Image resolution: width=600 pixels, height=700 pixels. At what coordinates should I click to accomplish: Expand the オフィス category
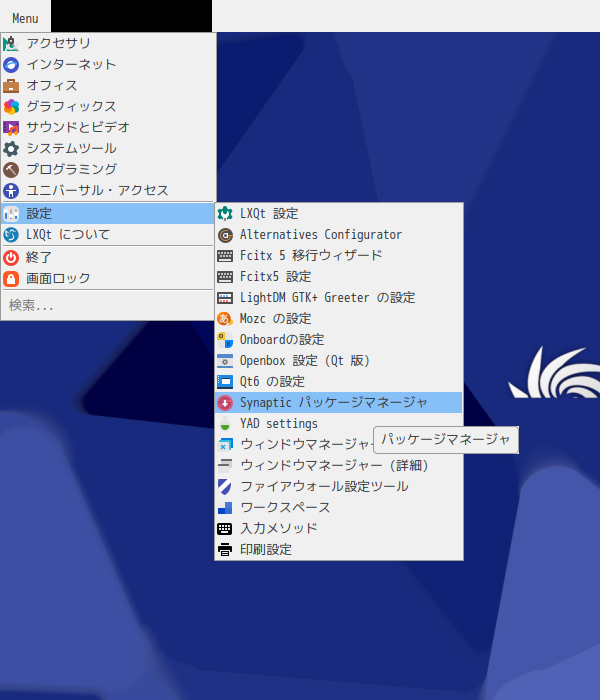pos(108,86)
